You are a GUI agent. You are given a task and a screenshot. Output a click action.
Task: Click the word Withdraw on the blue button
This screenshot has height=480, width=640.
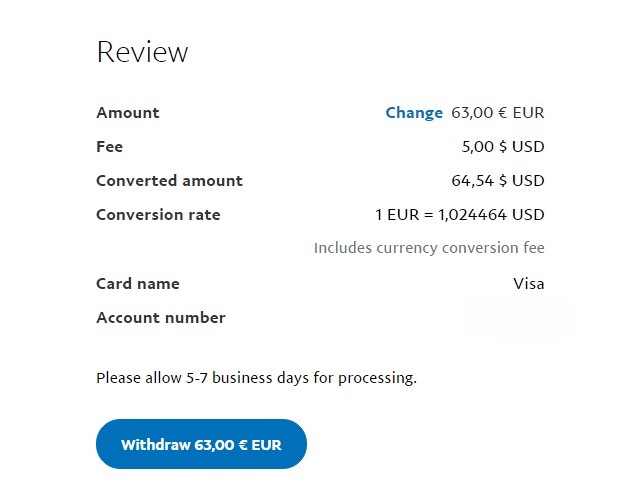(156, 444)
